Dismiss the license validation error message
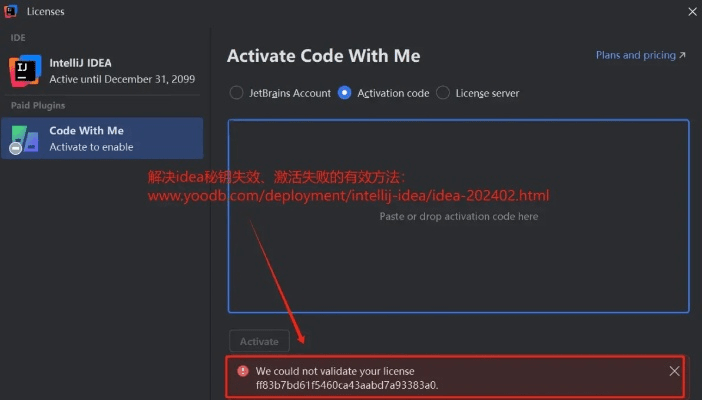The image size is (702, 400). pyautogui.click(x=674, y=371)
